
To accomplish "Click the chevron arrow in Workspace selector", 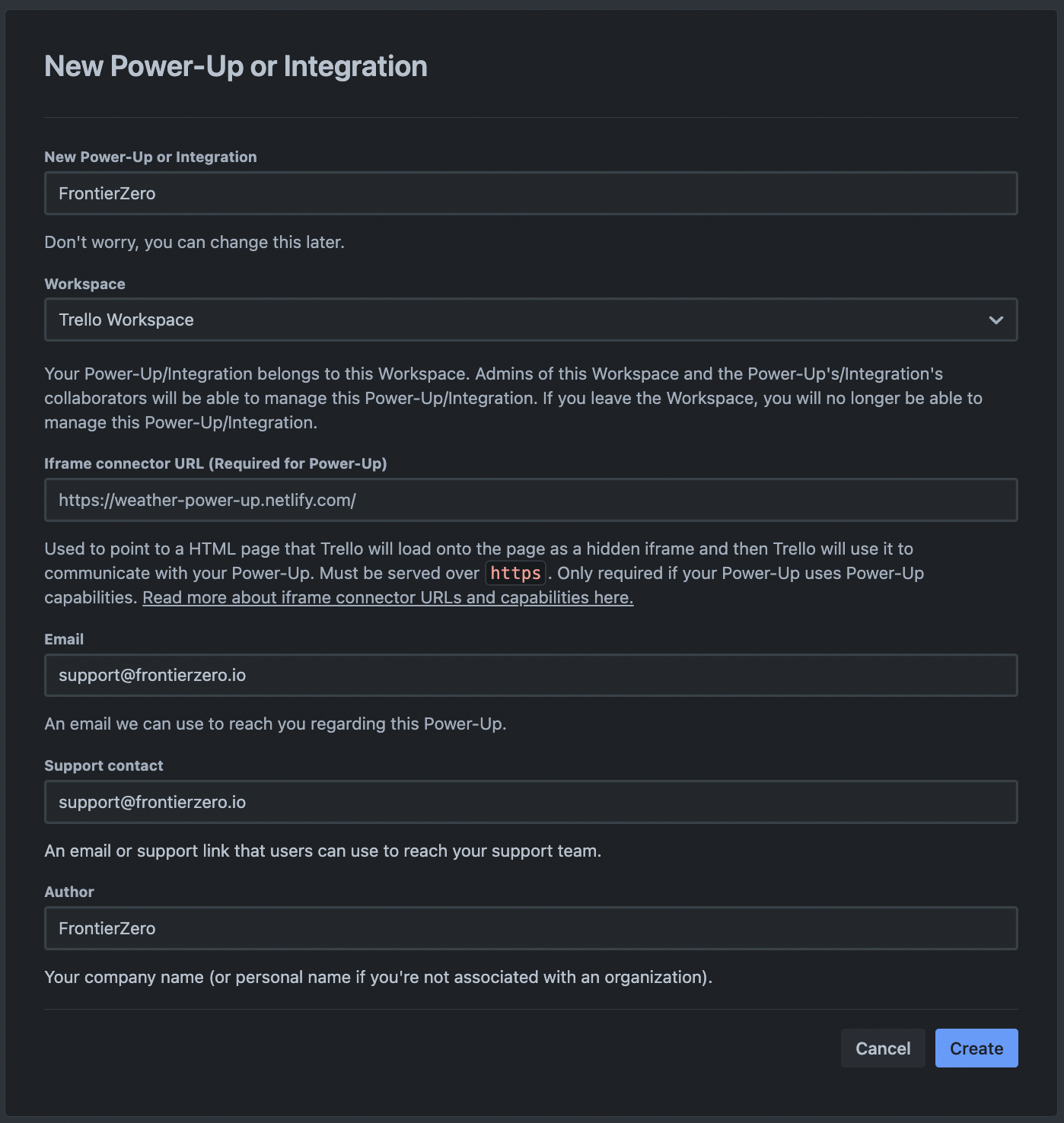I will [x=996, y=320].
